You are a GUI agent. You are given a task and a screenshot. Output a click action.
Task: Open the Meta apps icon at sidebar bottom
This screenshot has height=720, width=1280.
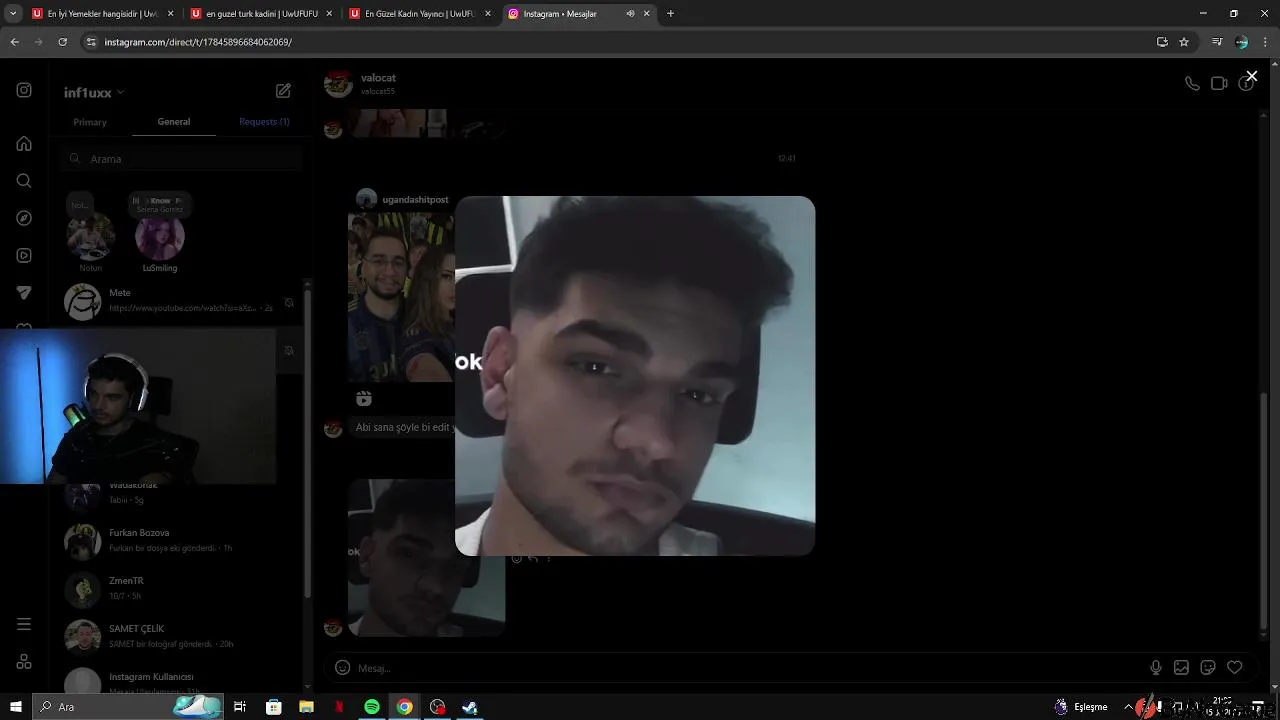pos(24,662)
